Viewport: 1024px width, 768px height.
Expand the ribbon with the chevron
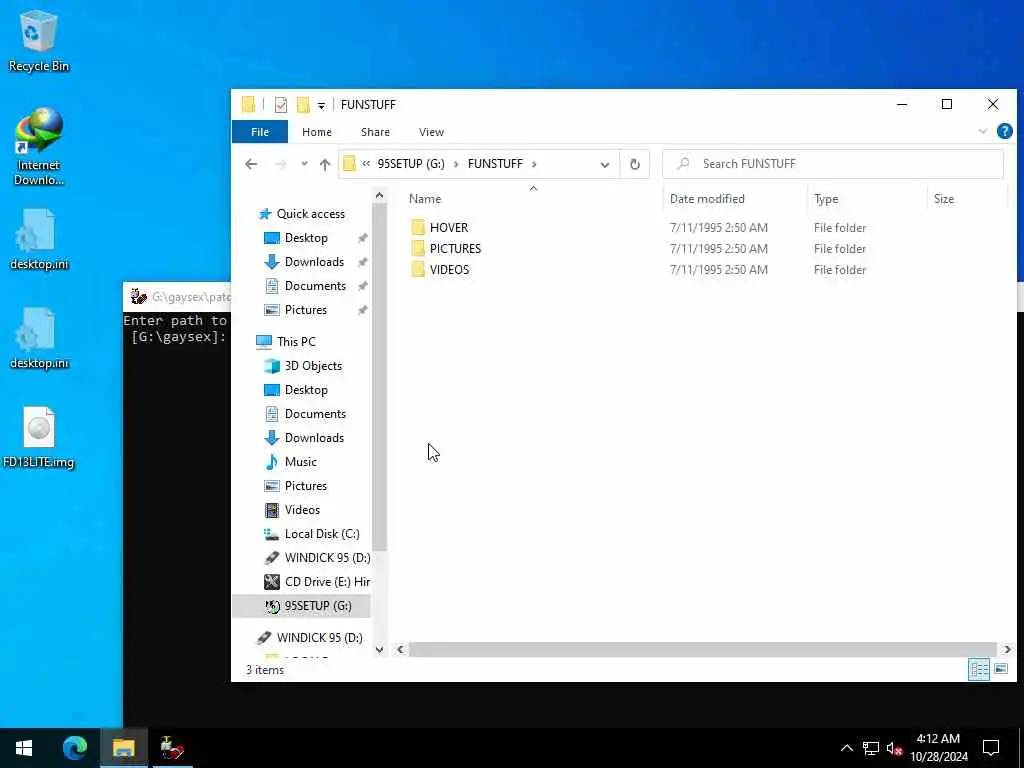pyautogui.click(x=983, y=131)
